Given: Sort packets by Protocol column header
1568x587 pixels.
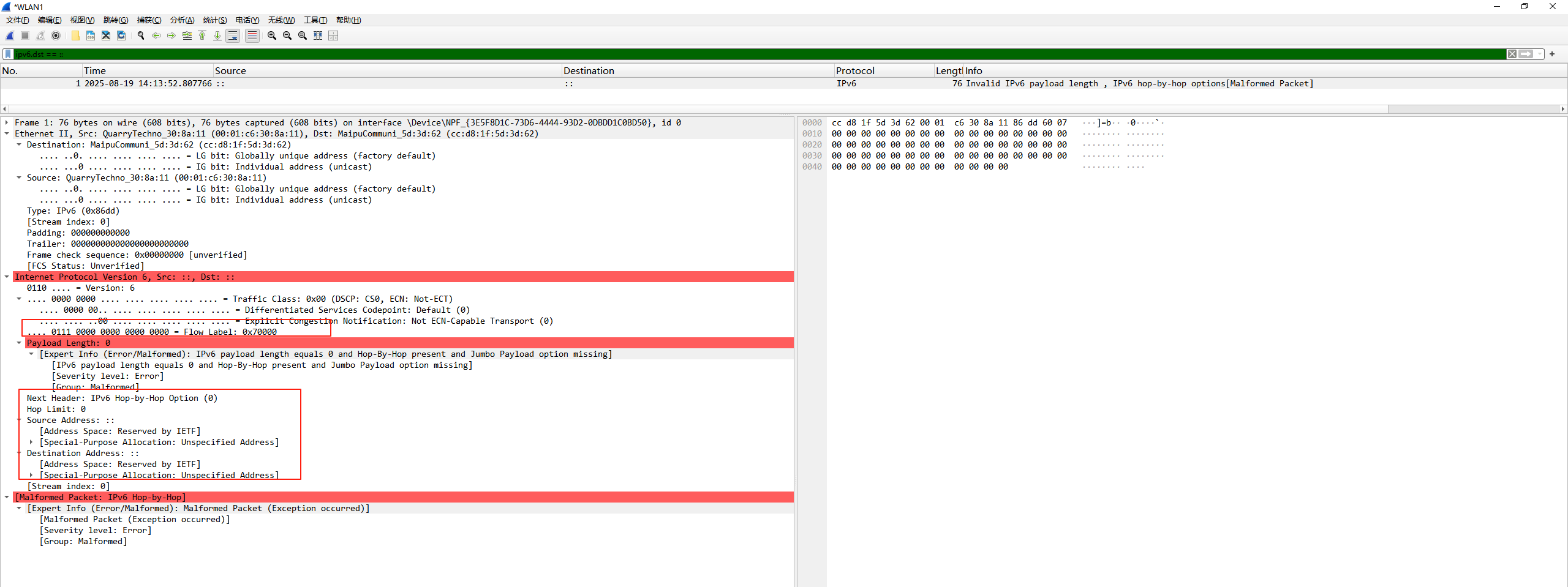Looking at the screenshot, I should pyautogui.click(x=884, y=71).
